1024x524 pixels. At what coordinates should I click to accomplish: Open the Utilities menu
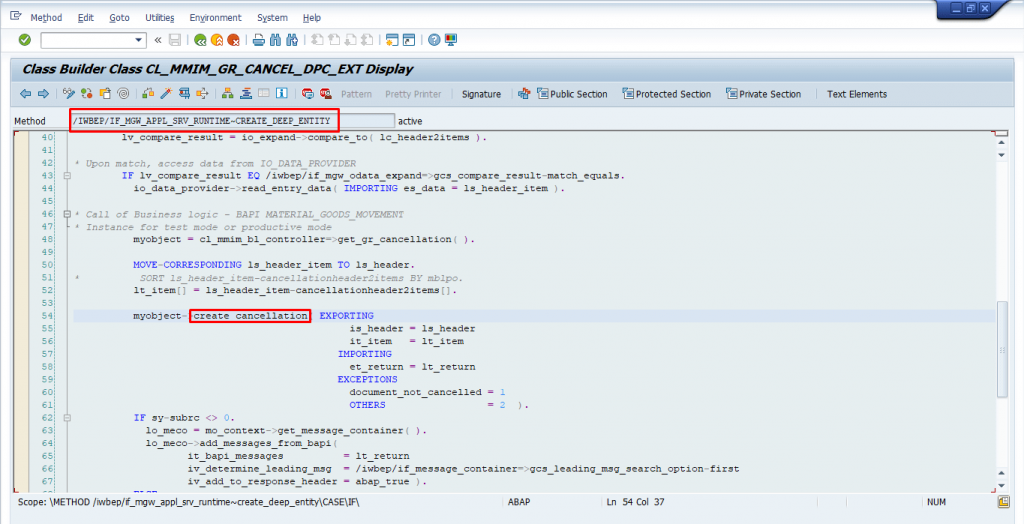pos(159,18)
